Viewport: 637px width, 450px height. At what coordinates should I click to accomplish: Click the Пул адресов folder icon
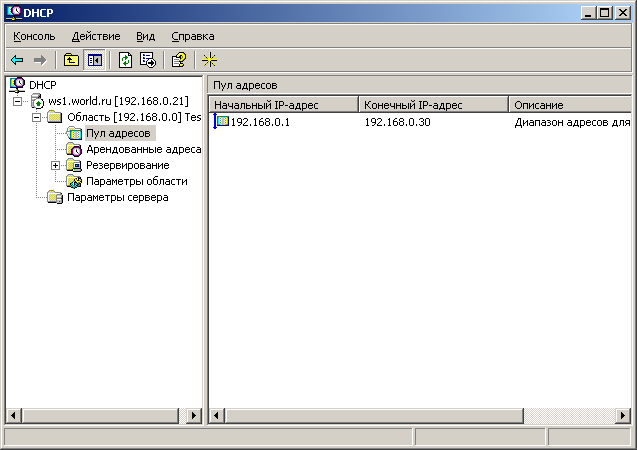pos(74,133)
